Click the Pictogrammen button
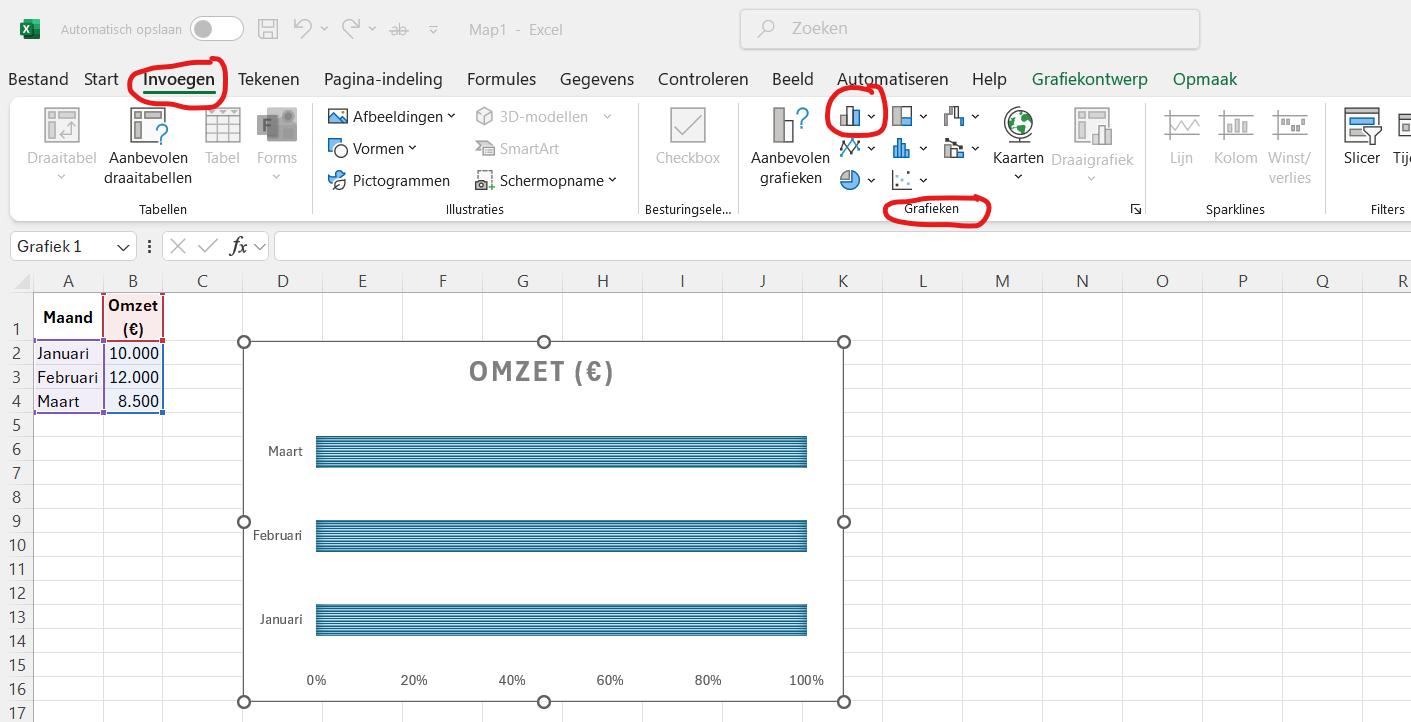The image size is (1411, 722). (388, 180)
